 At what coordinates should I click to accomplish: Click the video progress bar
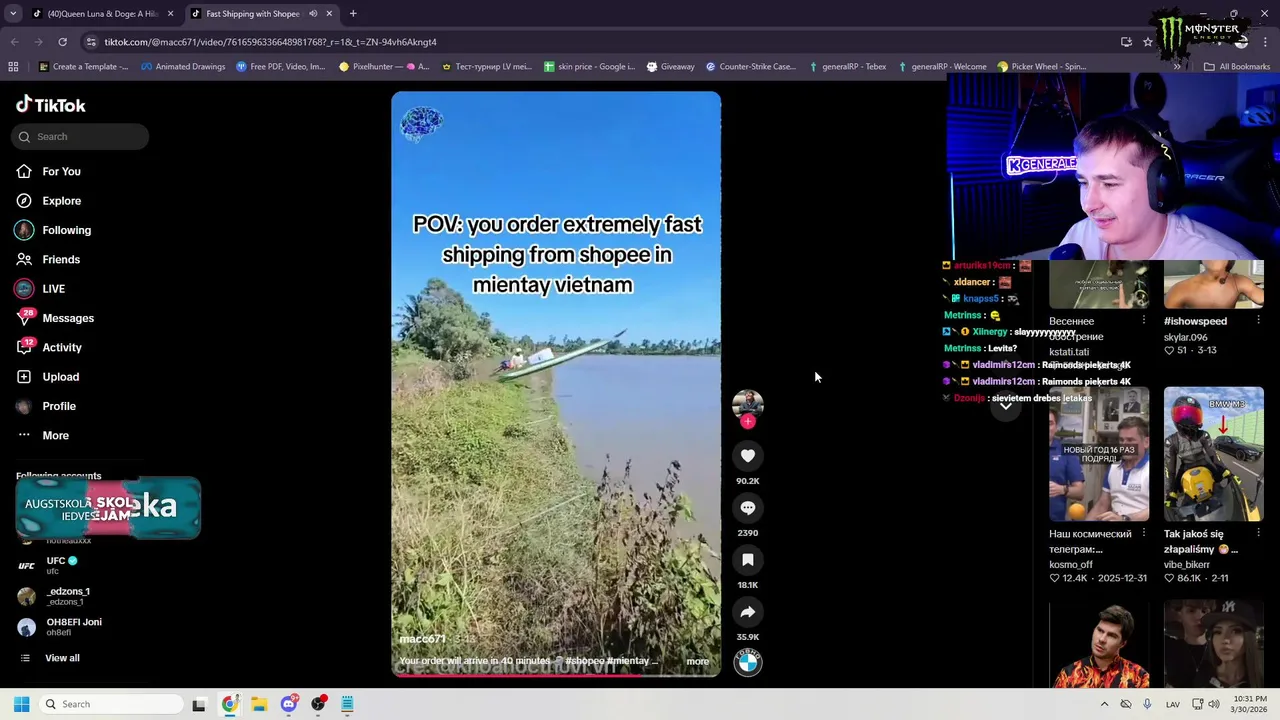(556, 675)
